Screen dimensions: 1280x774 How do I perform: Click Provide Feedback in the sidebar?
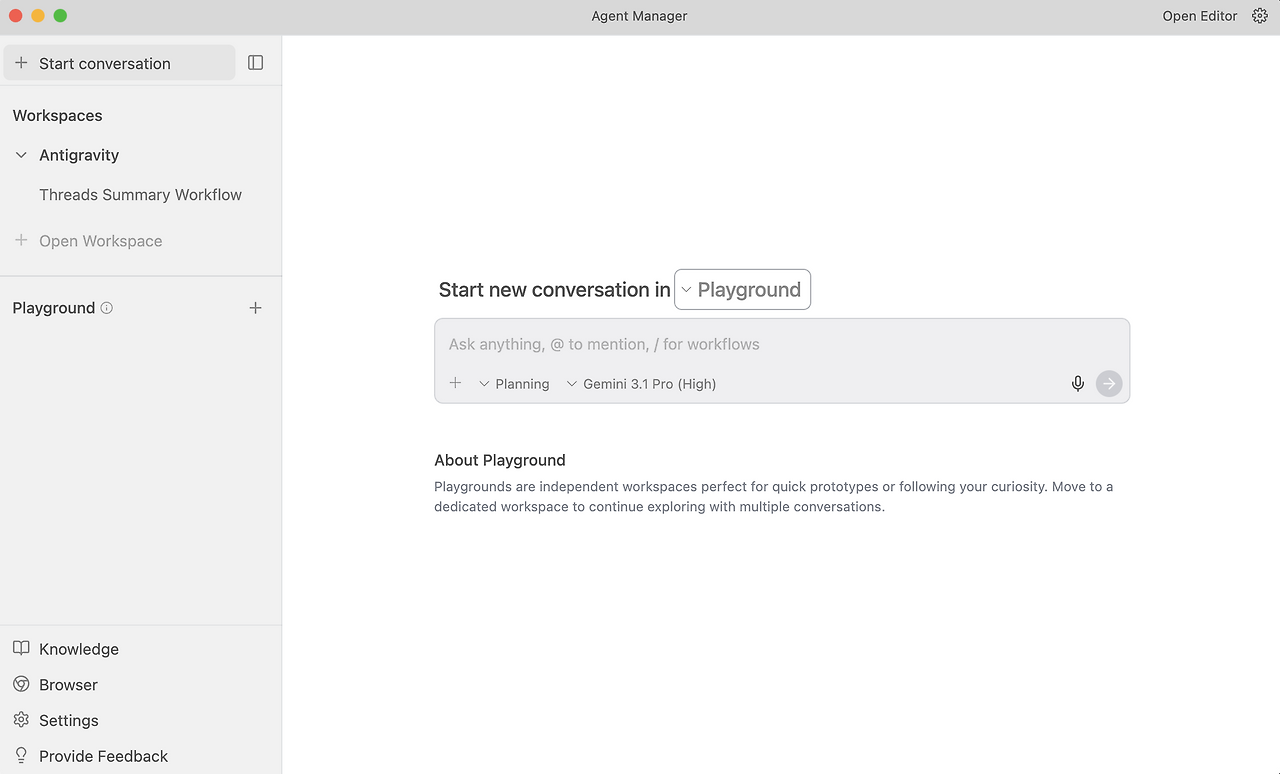[x=103, y=756]
